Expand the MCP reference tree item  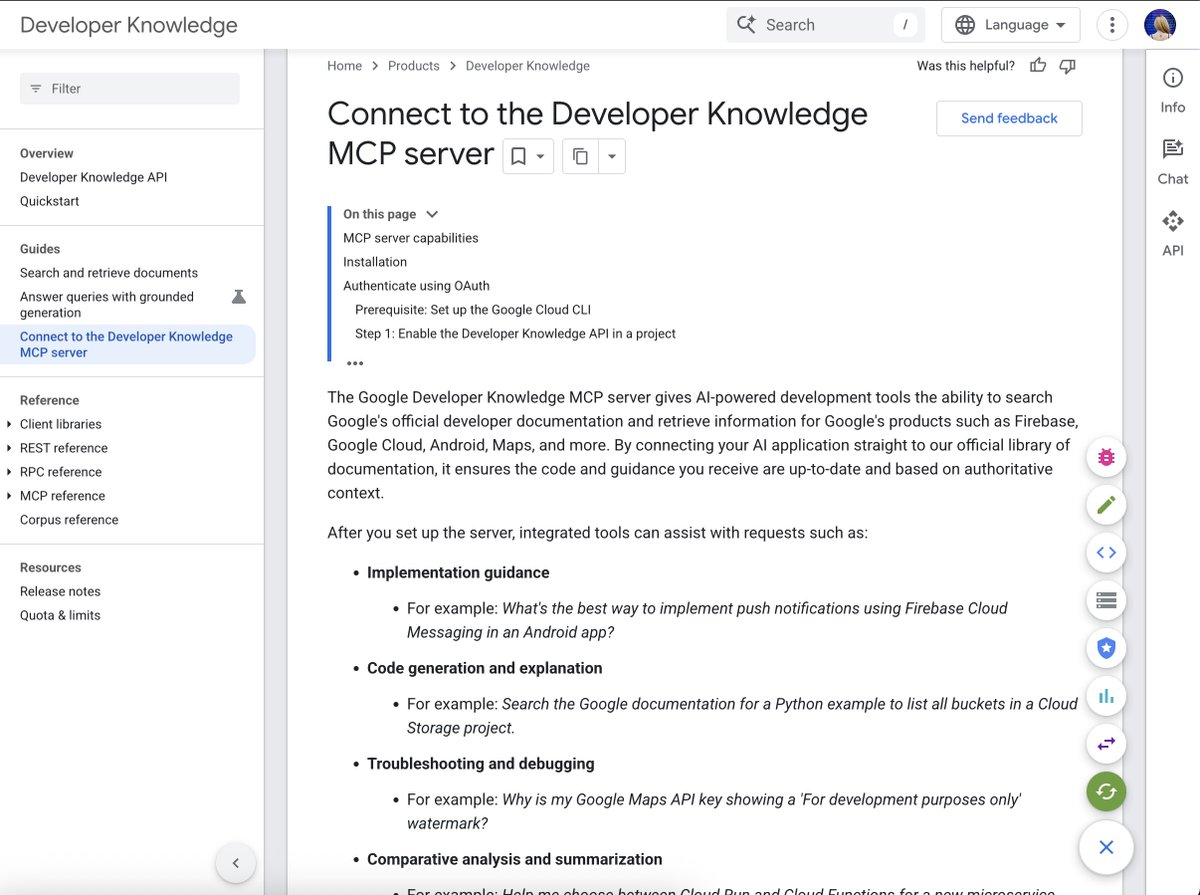point(10,496)
